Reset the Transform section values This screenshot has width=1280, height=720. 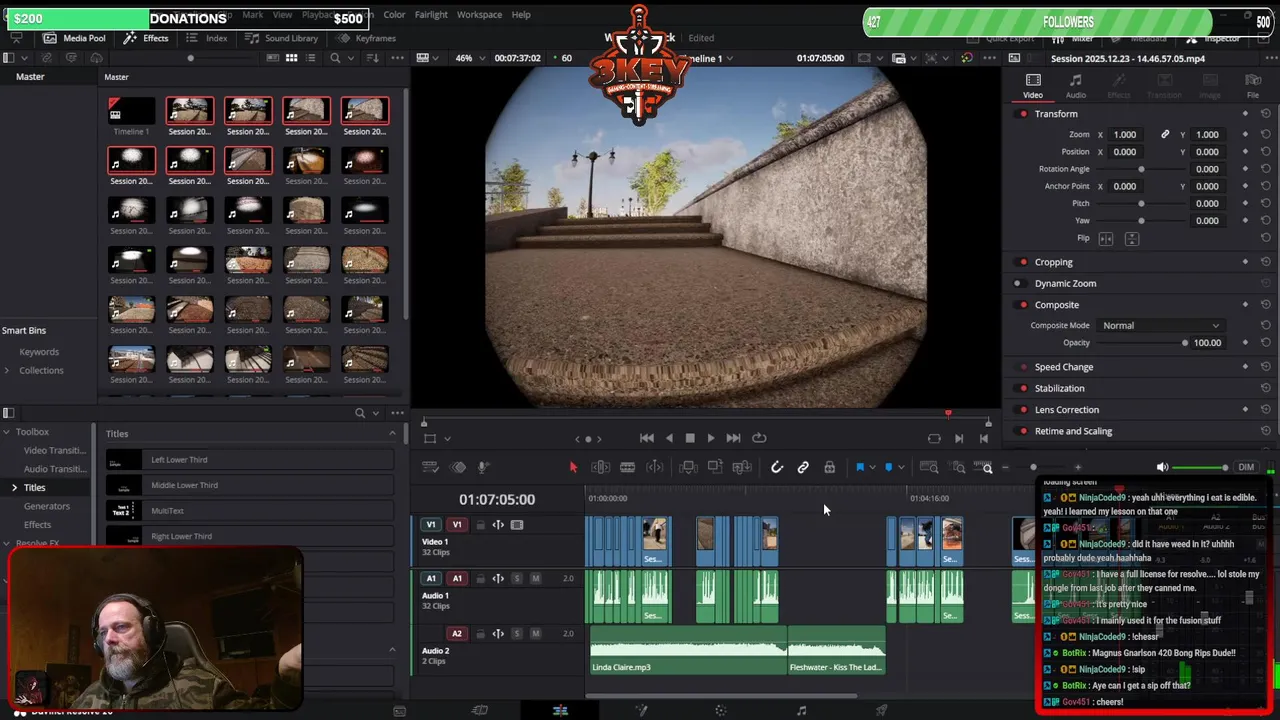point(1266,114)
